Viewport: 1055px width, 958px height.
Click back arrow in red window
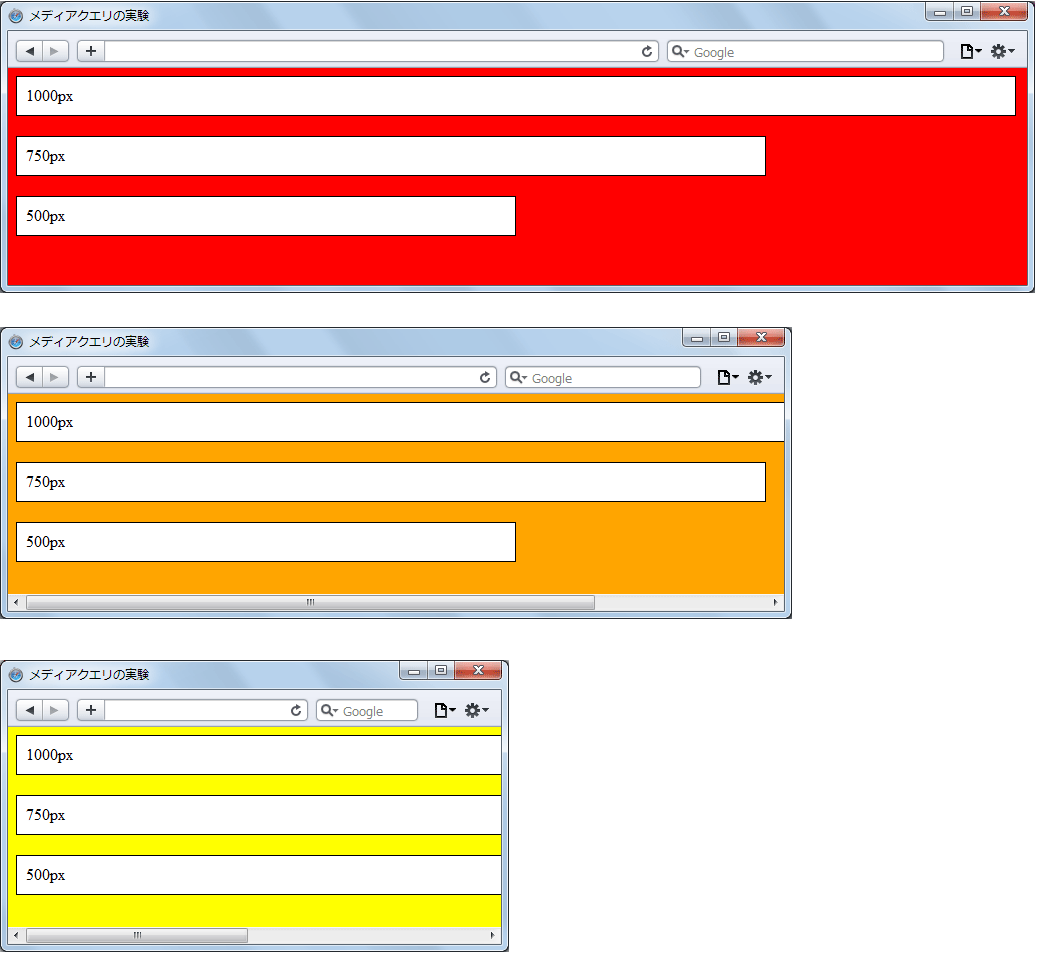pos(30,51)
